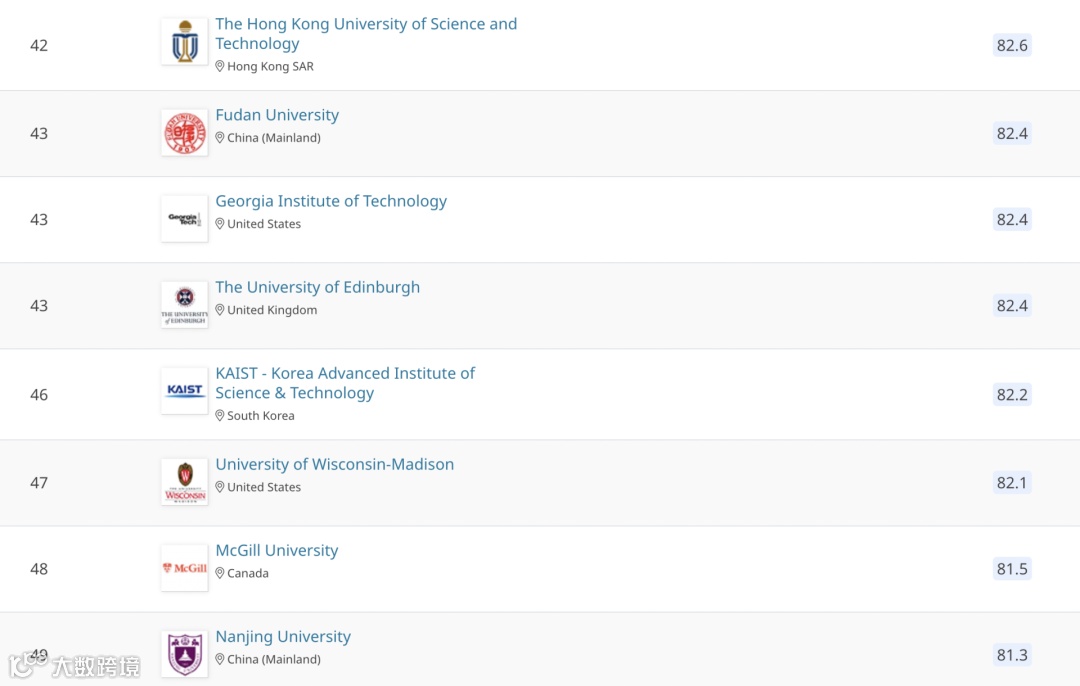
Task: Click the McGill University logo
Action: pyautogui.click(x=185, y=568)
